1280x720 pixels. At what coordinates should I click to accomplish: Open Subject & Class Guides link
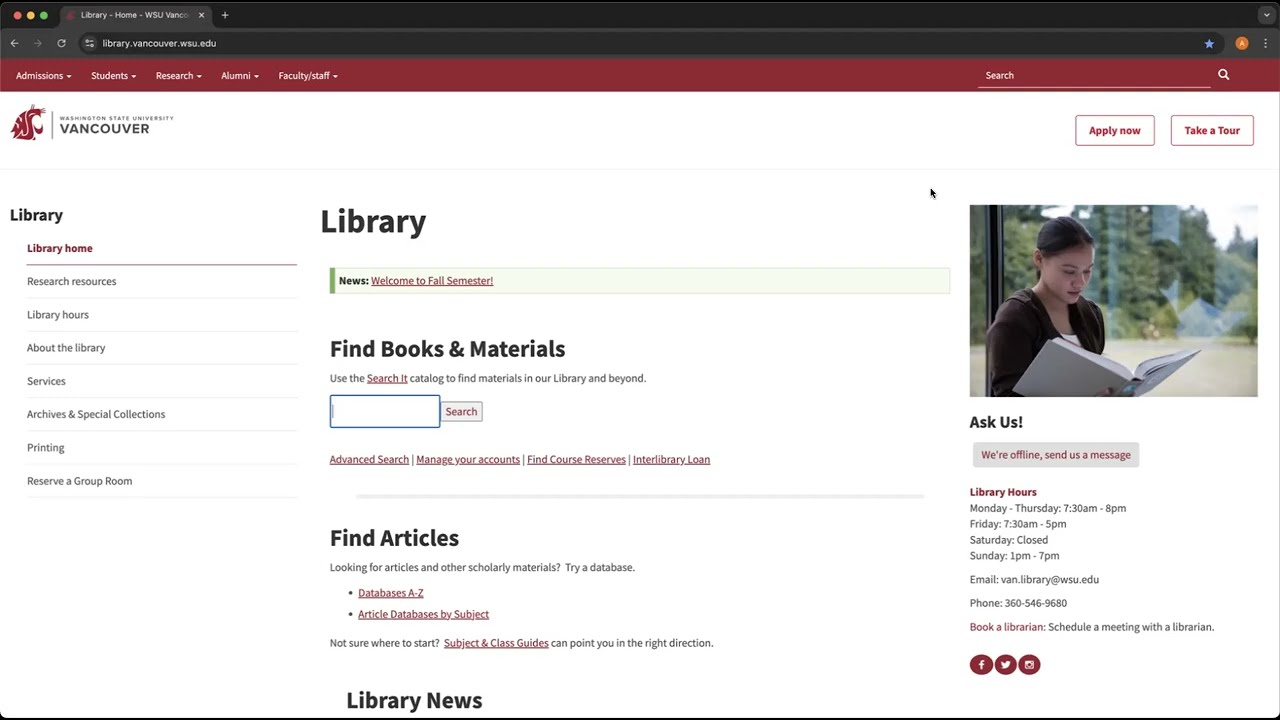[x=496, y=643]
